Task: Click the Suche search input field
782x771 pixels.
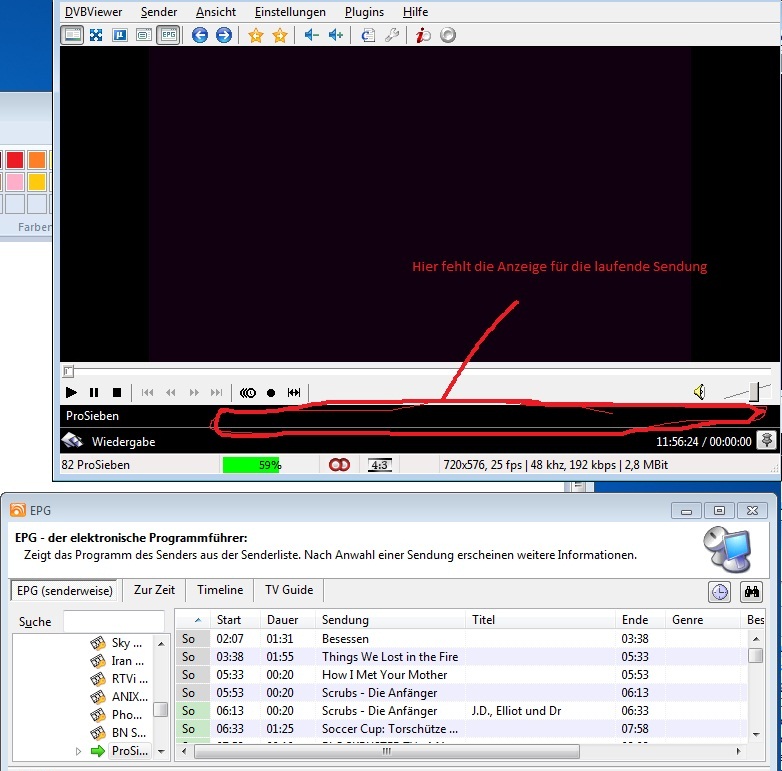Action: pos(113,621)
